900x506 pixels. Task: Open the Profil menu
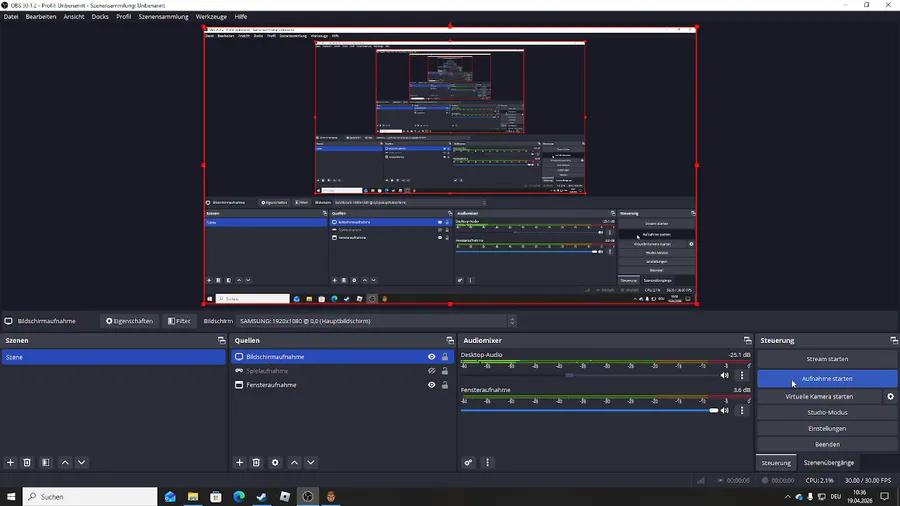(123, 17)
